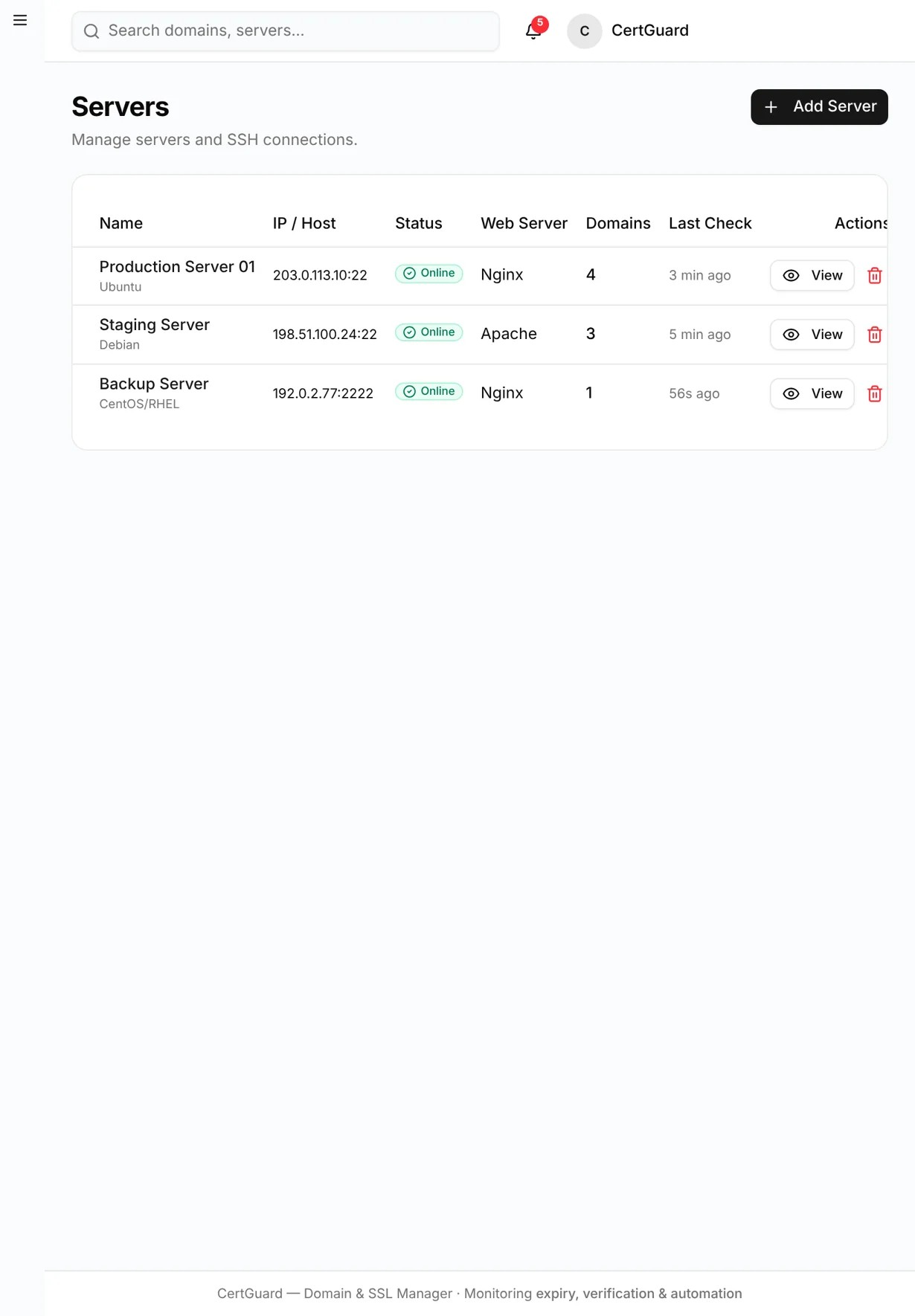Select the Backup Server name
This screenshot has width=915, height=1316.
coord(154,384)
